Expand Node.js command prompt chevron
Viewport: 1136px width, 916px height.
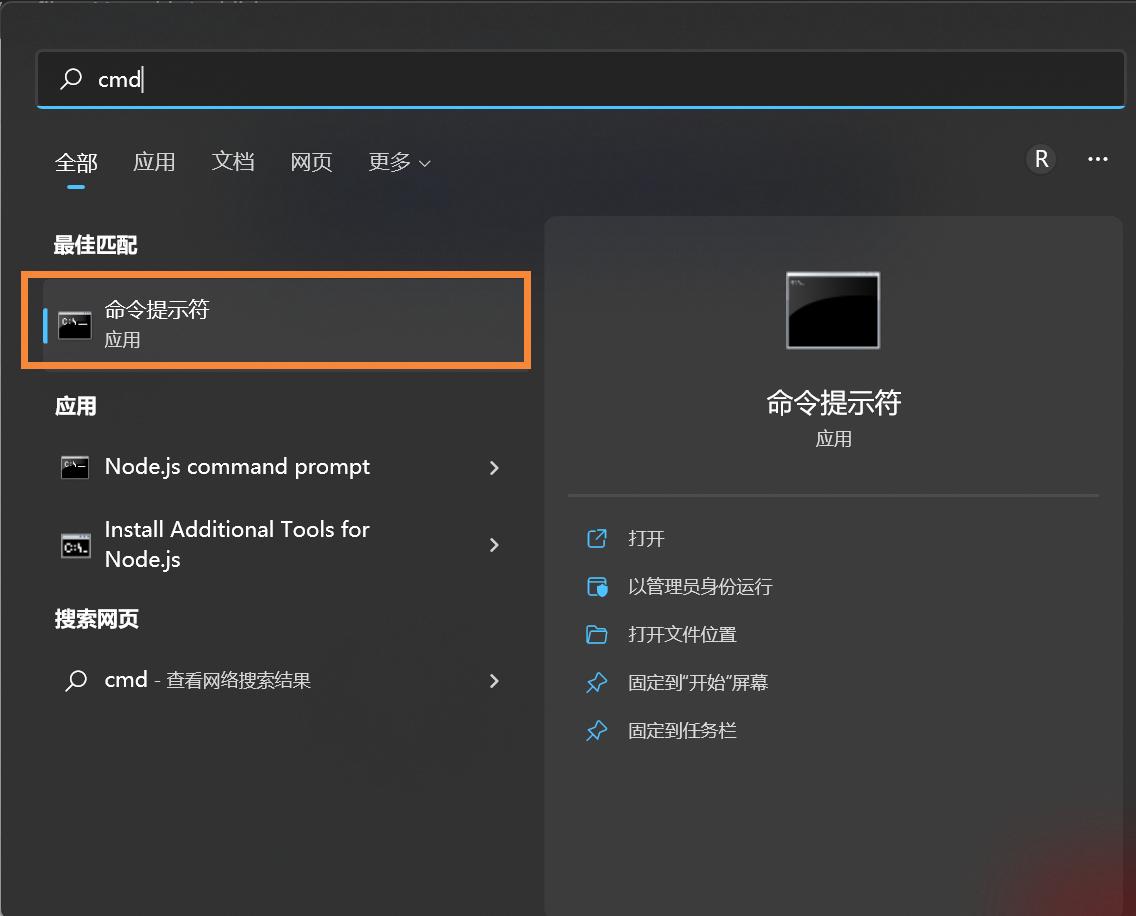[494, 466]
